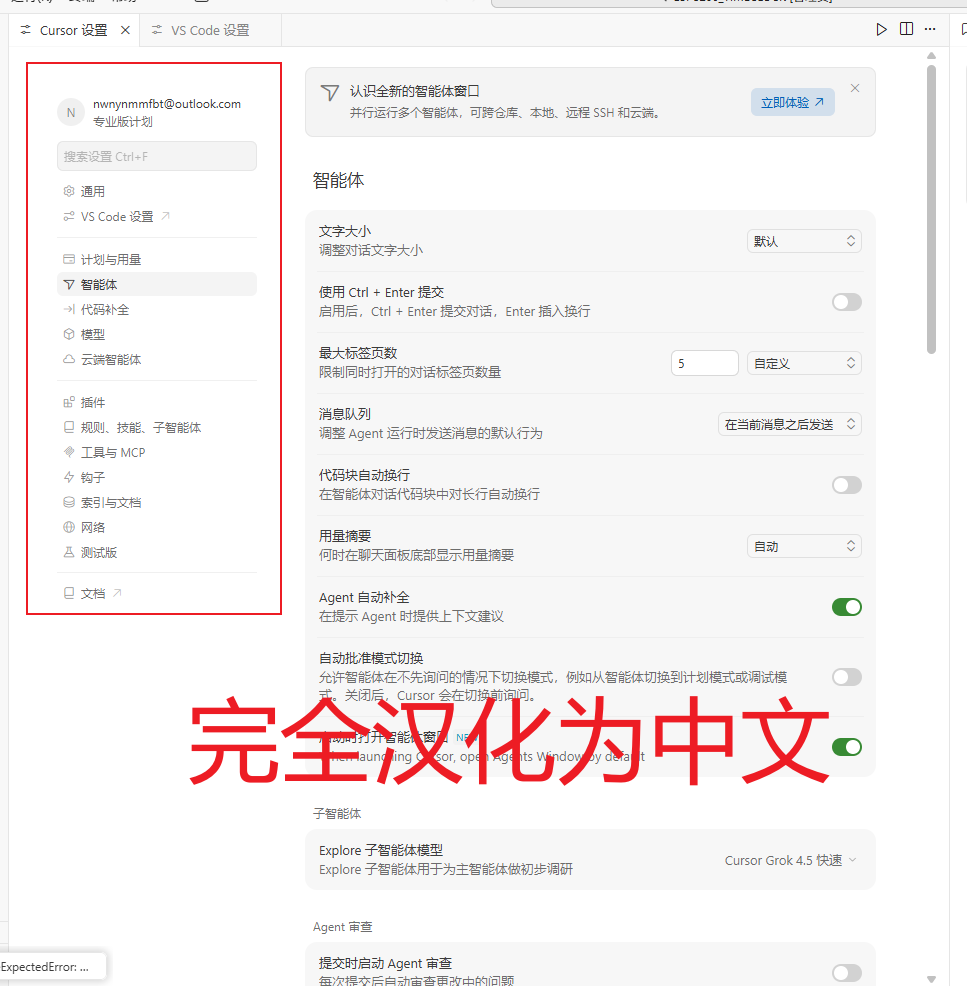Screen dimensions: 967x986
Task: Open the 文档 external docs link
Action: (157, 593)
